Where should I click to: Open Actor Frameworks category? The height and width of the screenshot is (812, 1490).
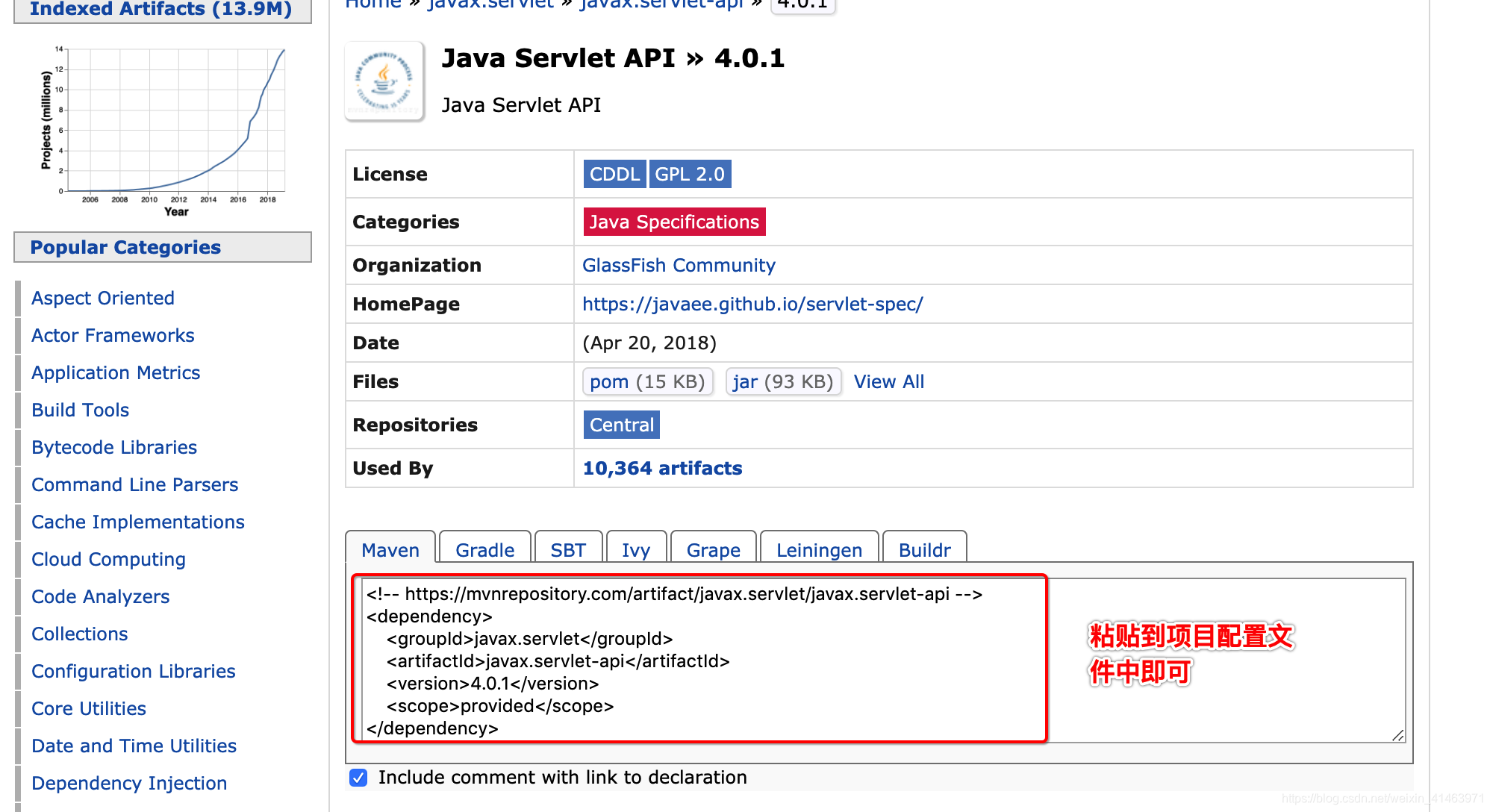[x=113, y=335]
